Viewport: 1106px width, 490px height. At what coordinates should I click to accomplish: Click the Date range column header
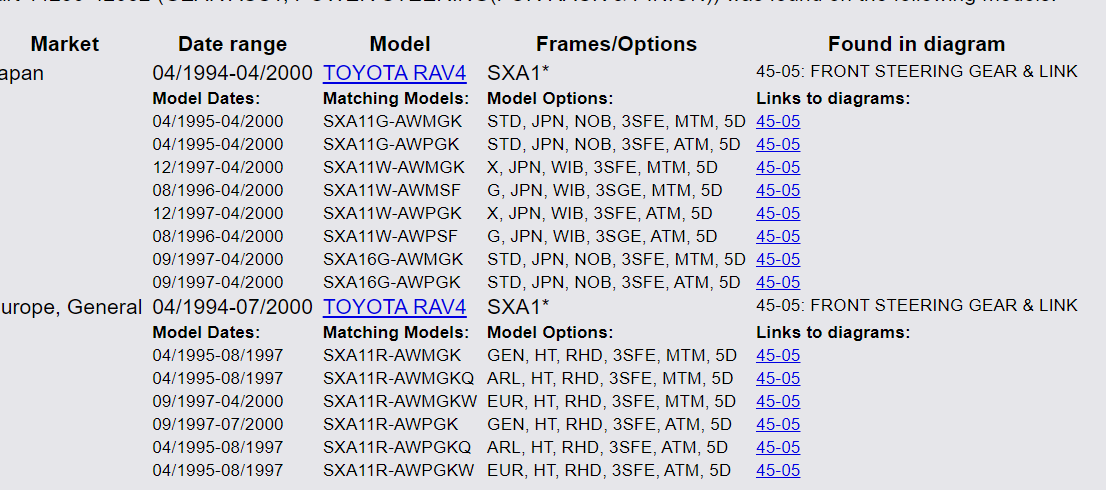click(232, 44)
